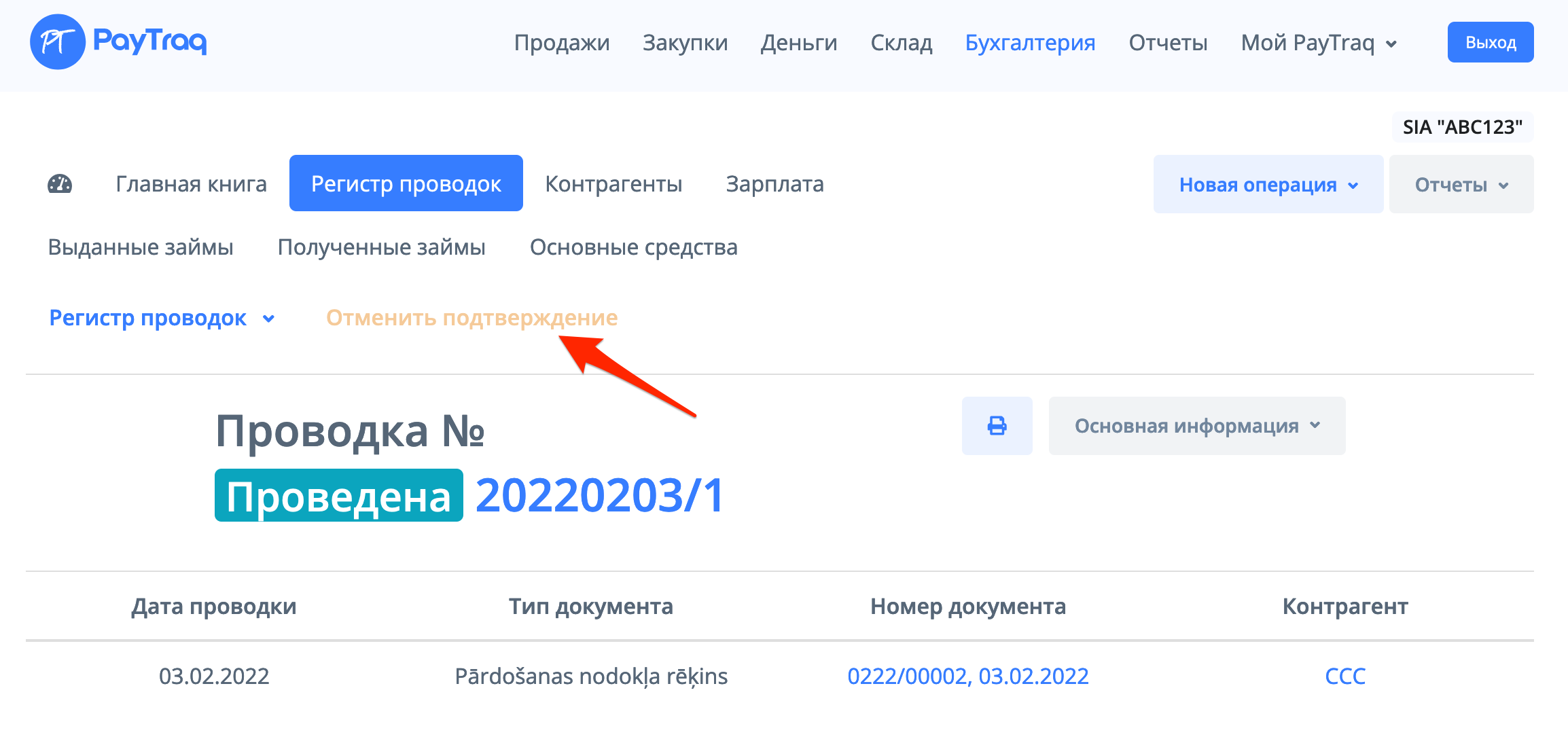Click the PayTraq logo icon
The height and width of the screenshot is (739, 1568).
point(58,42)
